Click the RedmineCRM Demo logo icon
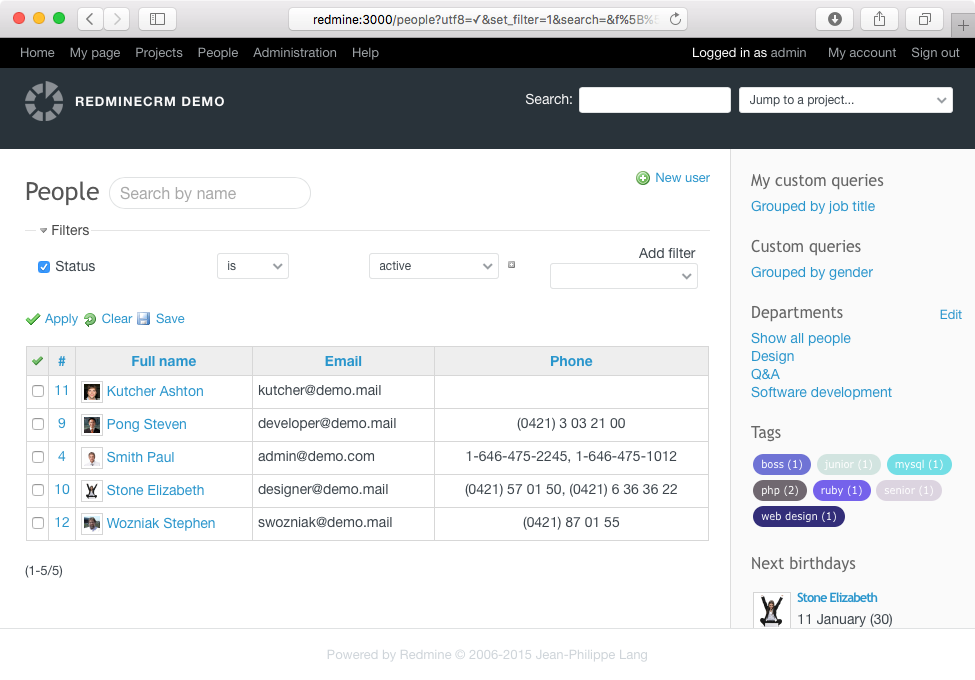The image size is (975, 680). 44,101
